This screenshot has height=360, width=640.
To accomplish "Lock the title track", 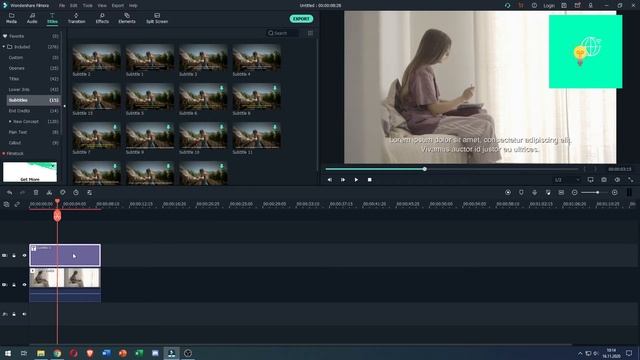I will (x=14, y=256).
